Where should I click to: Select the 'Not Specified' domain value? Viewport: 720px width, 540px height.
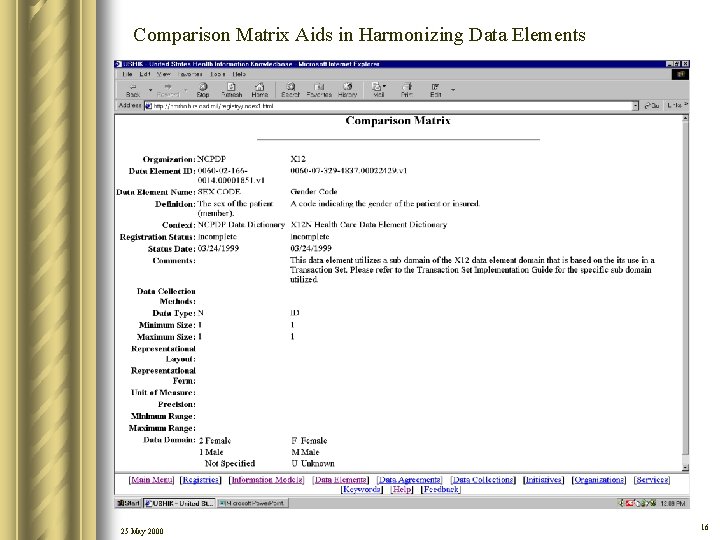point(230,464)
